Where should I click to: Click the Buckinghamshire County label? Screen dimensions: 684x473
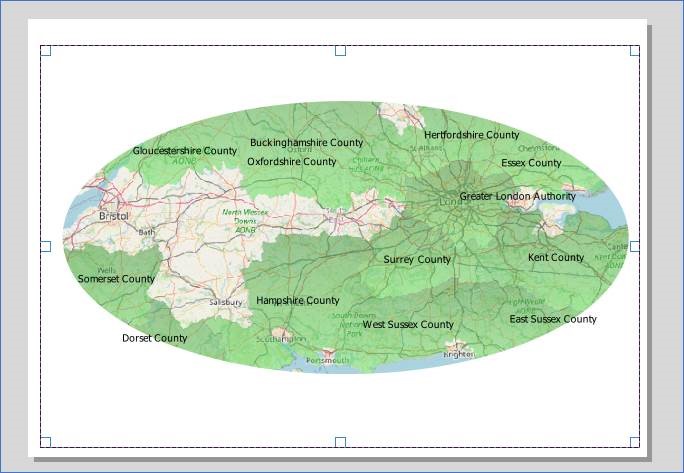306,143
